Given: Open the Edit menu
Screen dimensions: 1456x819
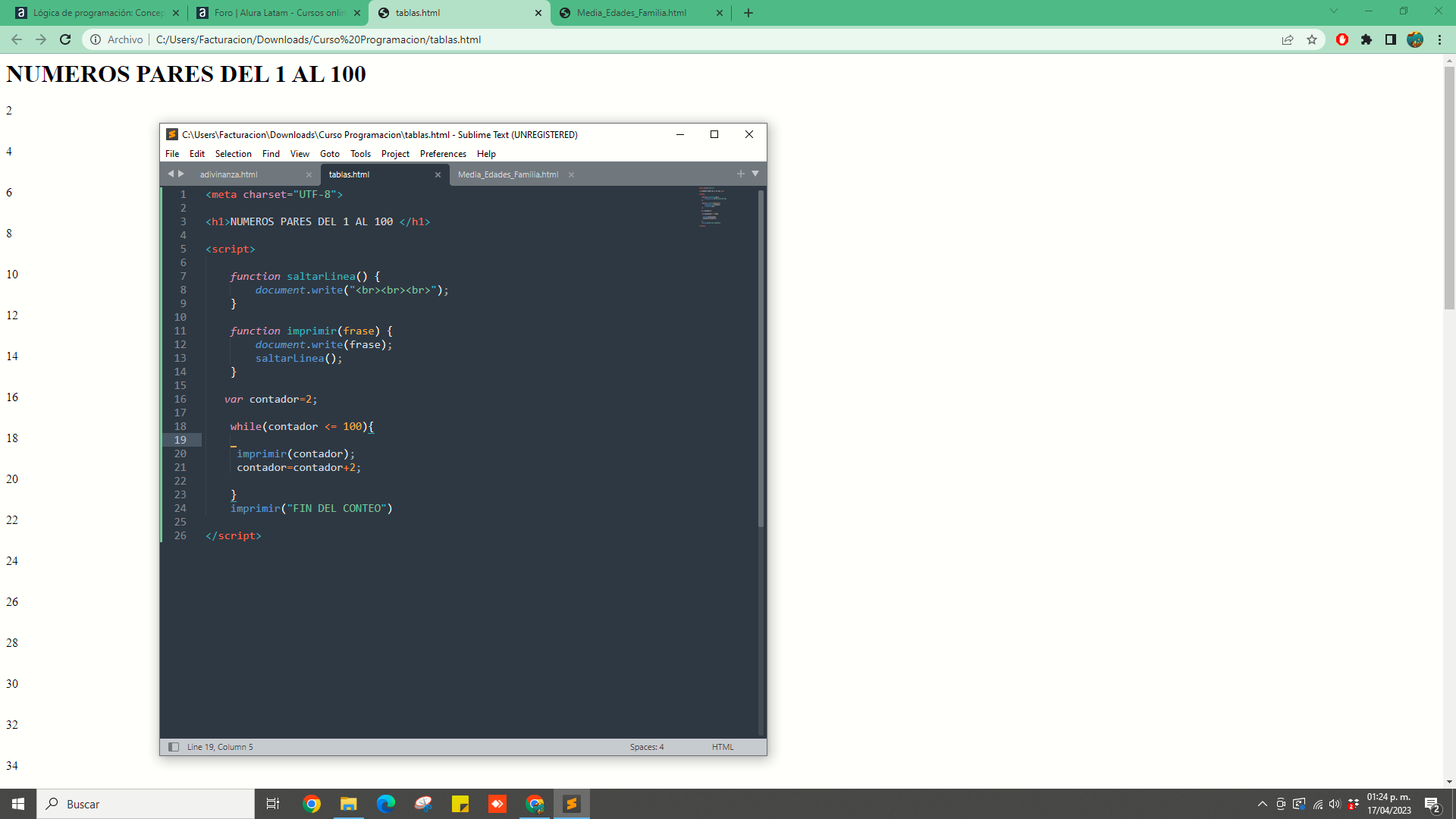Looking at the screenshot, I should [197, 154].
